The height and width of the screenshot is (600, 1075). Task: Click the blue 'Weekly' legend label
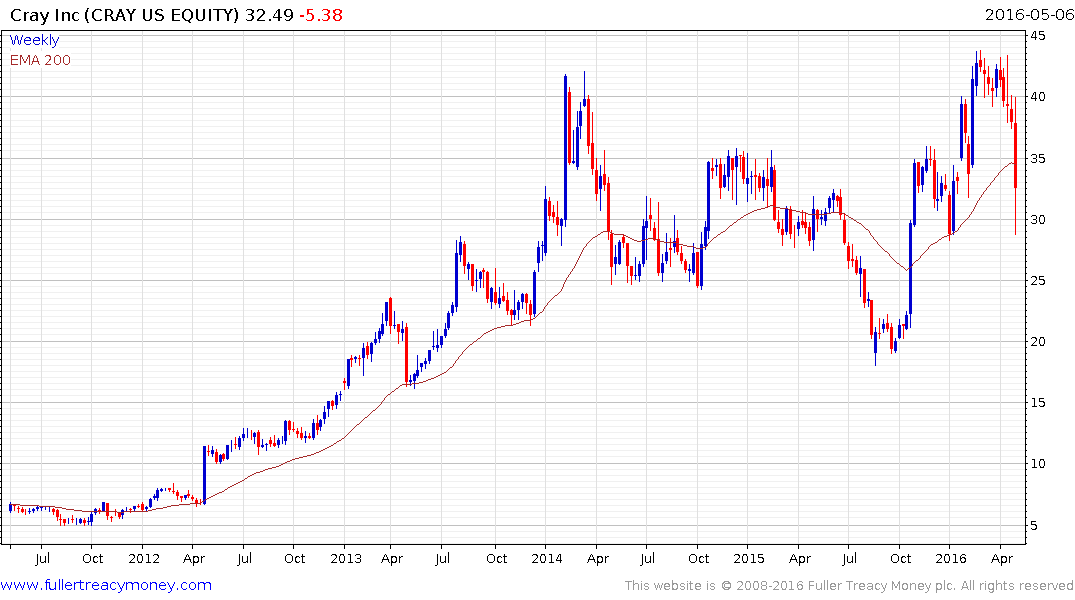[34, 40]
